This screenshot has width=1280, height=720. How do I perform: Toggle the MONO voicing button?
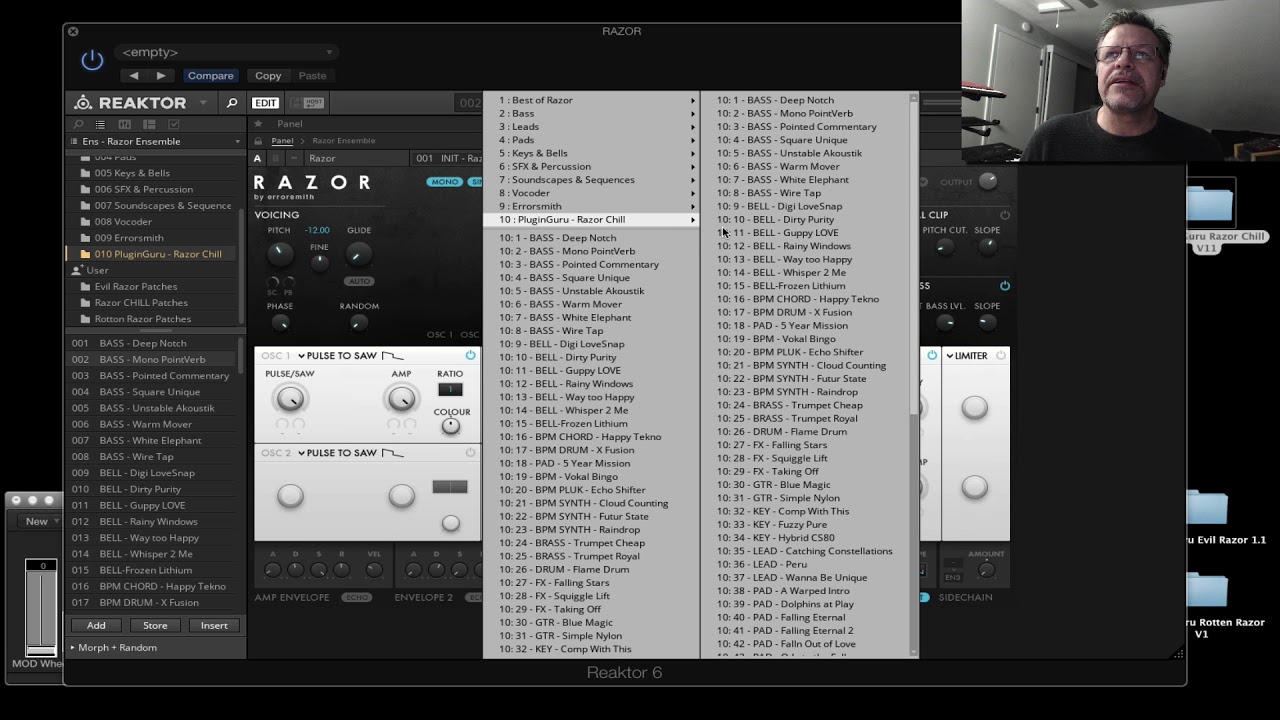pyautogui.click(x=444, y=182)
